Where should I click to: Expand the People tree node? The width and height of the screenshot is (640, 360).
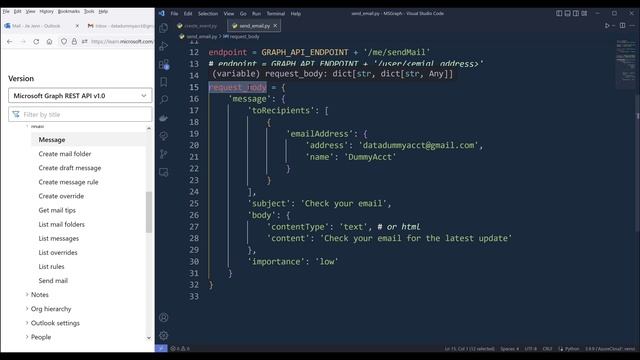point(27,337)
